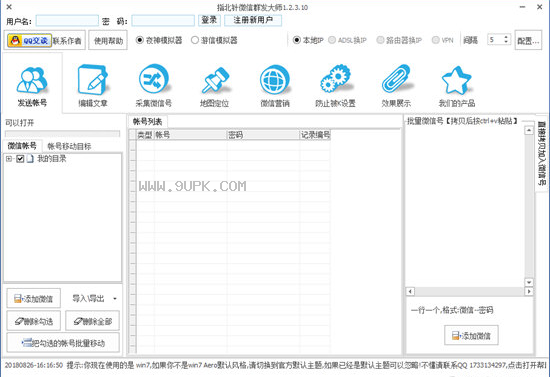The height and width of the screenshot is (377, 550).
Task: Click the file icon beside 我的目录
Action: pyautogui.click(x=30, y=159)
